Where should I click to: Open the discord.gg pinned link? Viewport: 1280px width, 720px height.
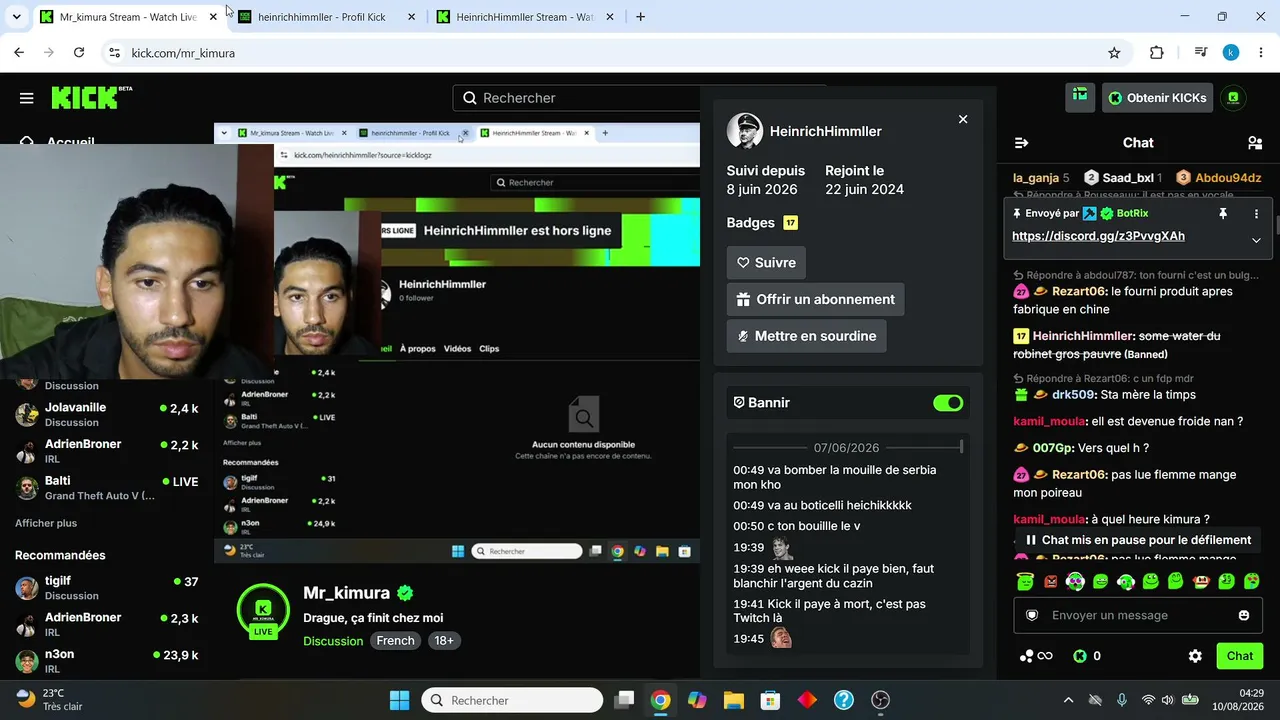pyautogui.click(x=1098, y=236)
